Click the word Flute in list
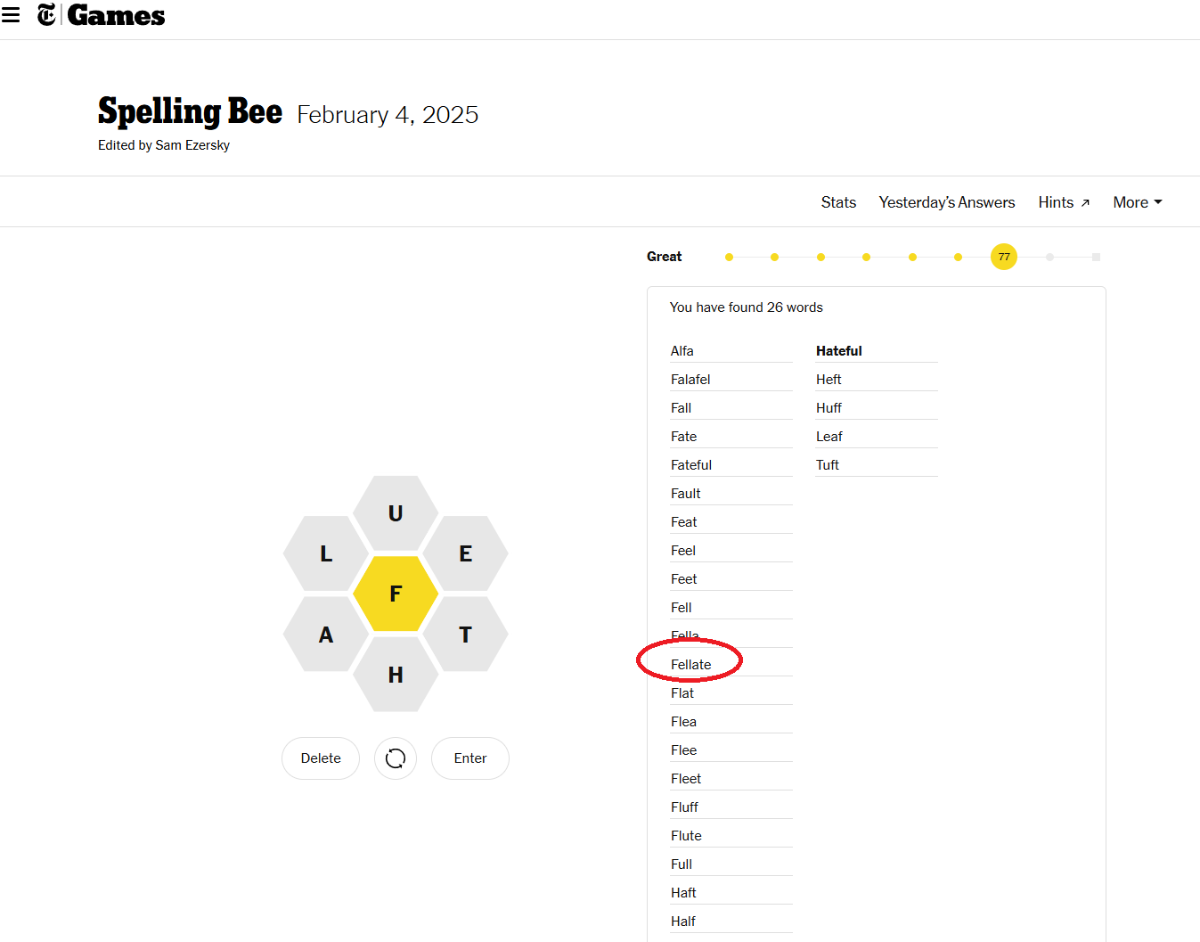This screenshot has width=1200, height=942. (x=686, y=836)
